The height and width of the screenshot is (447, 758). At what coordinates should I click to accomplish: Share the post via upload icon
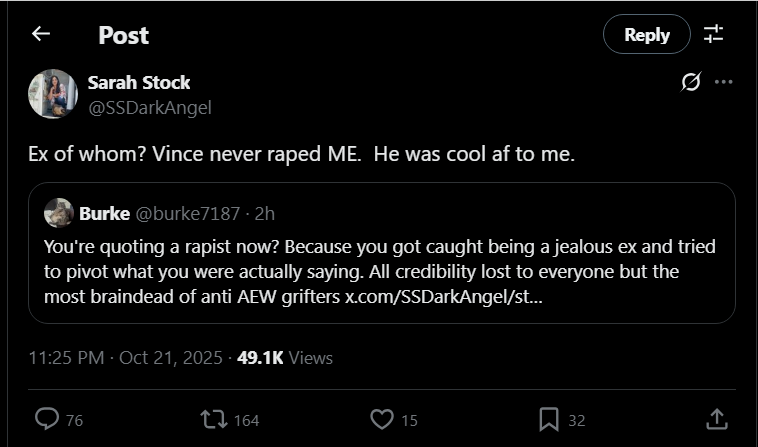(x=716, y=419)
